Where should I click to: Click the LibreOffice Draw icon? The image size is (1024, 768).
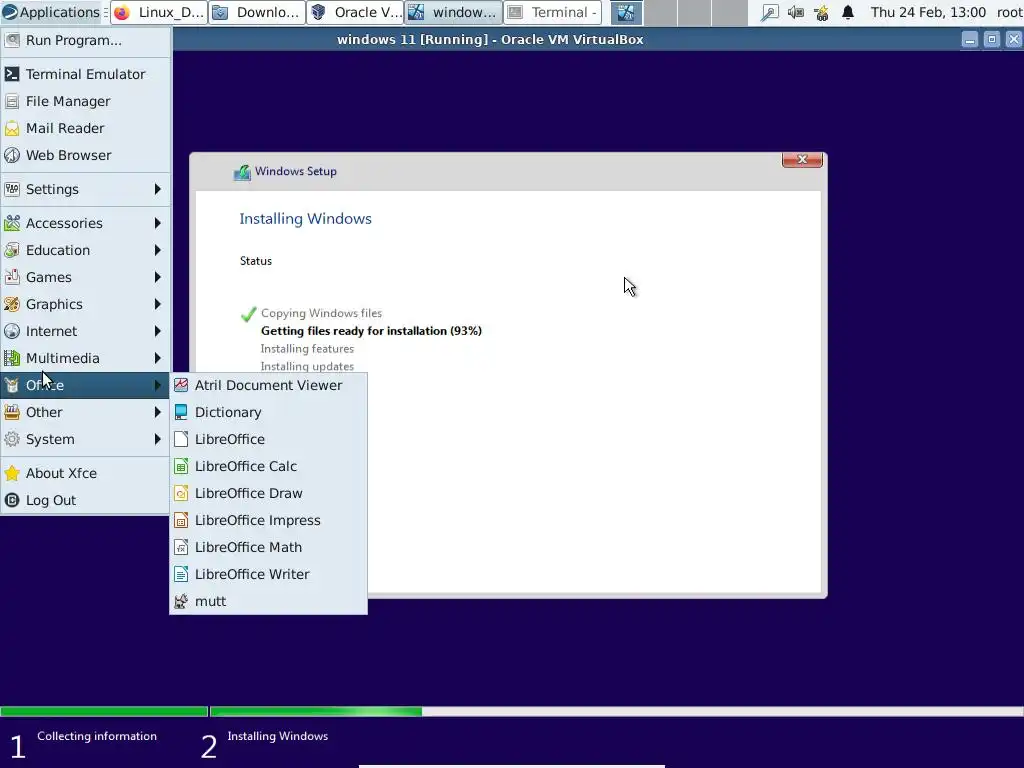coord(181,493)
